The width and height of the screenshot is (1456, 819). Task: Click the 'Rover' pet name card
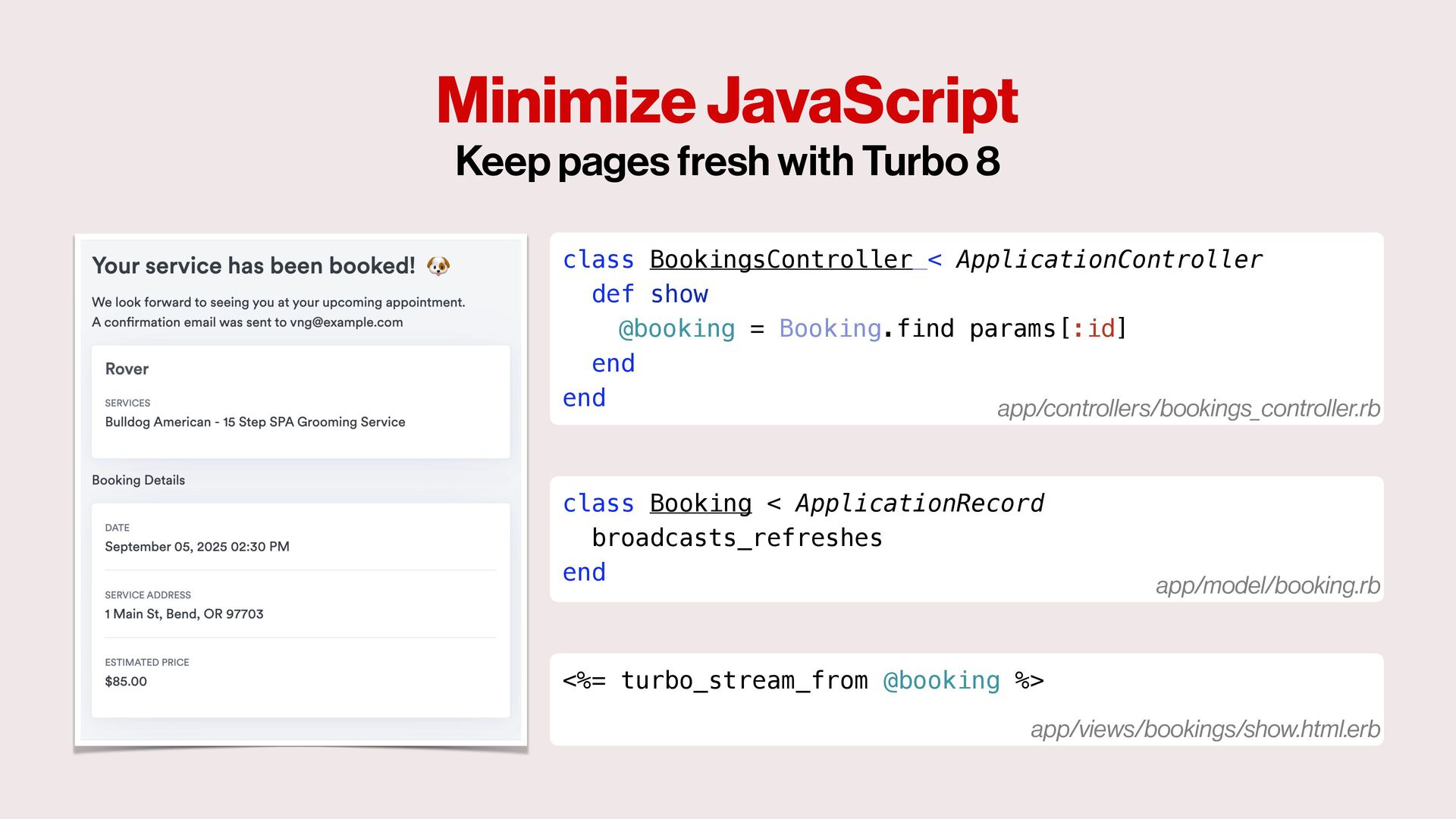click(127, 369)
